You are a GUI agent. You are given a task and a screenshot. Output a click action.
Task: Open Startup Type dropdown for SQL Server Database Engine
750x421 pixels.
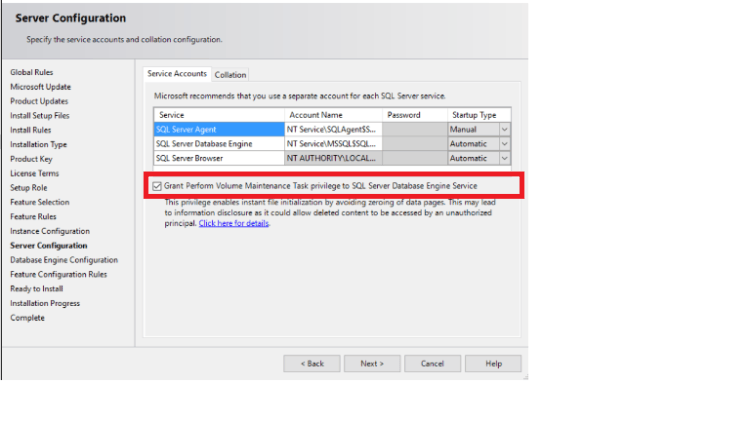(x=505, y=144)
